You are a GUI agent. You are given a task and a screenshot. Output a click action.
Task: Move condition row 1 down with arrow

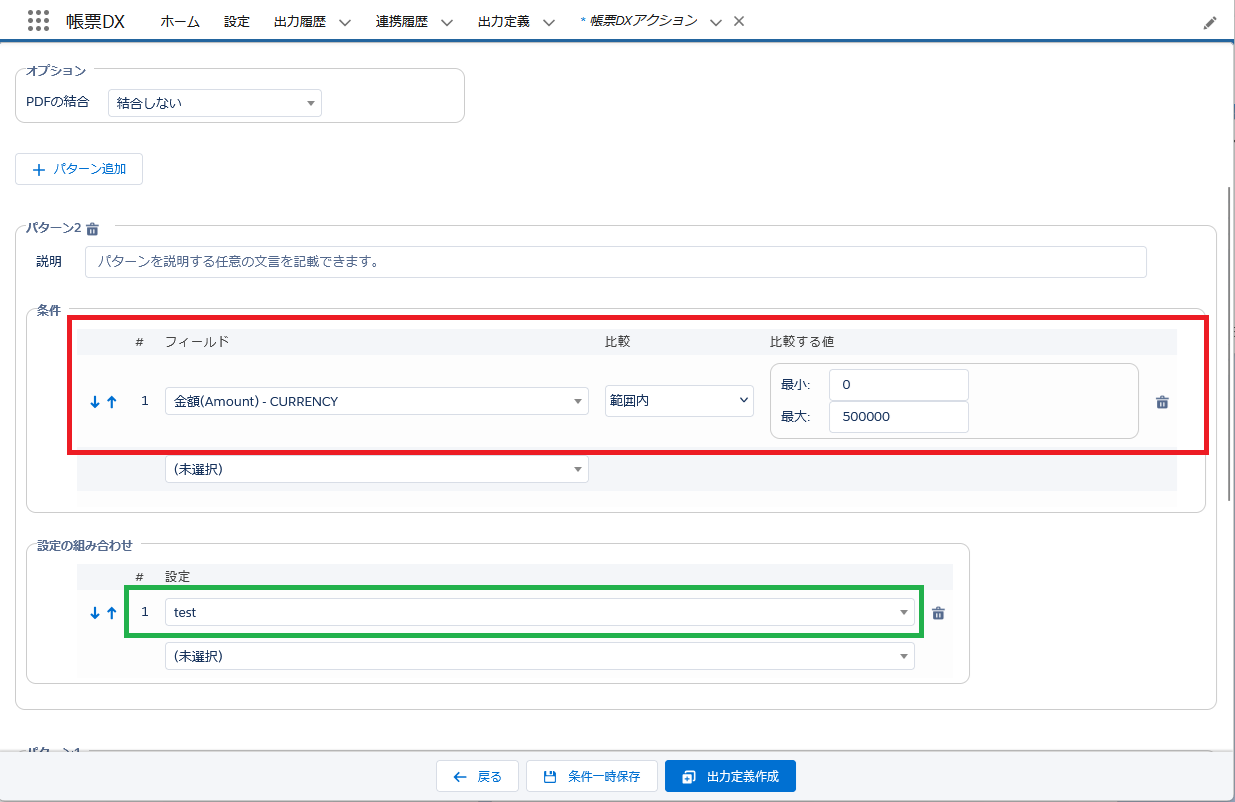click(x=95, y=402)
